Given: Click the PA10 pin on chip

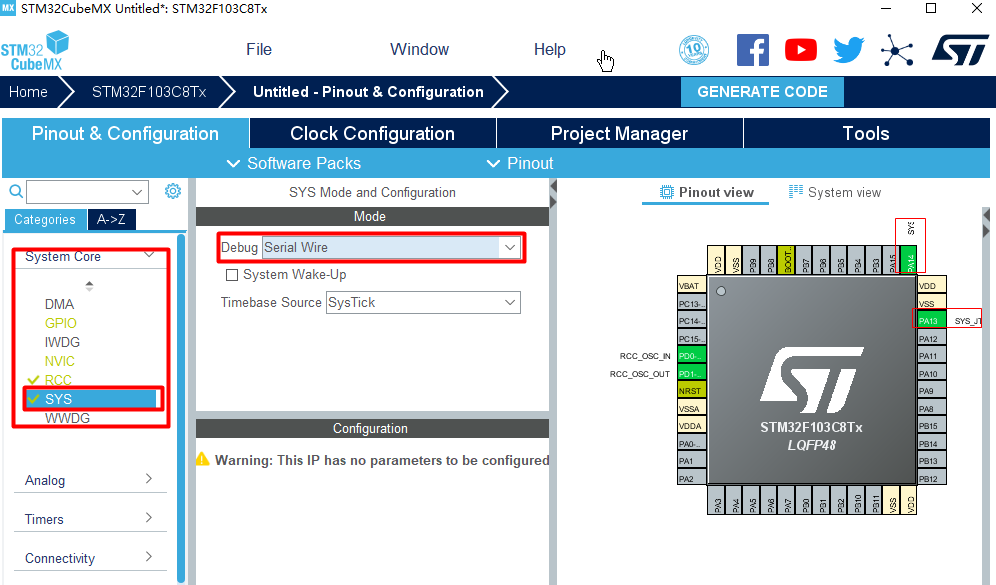Looking at the screenshot, I should click(931, 373).
